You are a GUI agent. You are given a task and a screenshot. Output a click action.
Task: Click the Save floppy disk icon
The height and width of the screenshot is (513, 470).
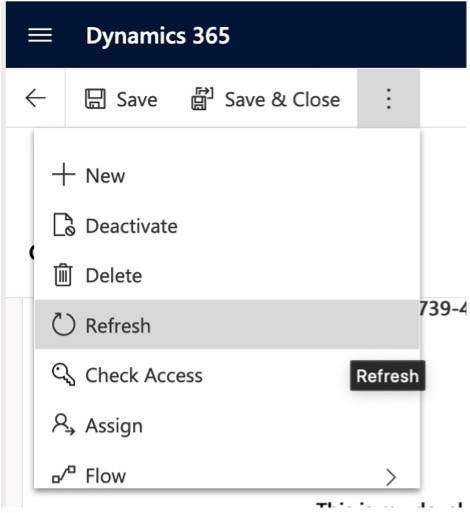click(95, 99)
